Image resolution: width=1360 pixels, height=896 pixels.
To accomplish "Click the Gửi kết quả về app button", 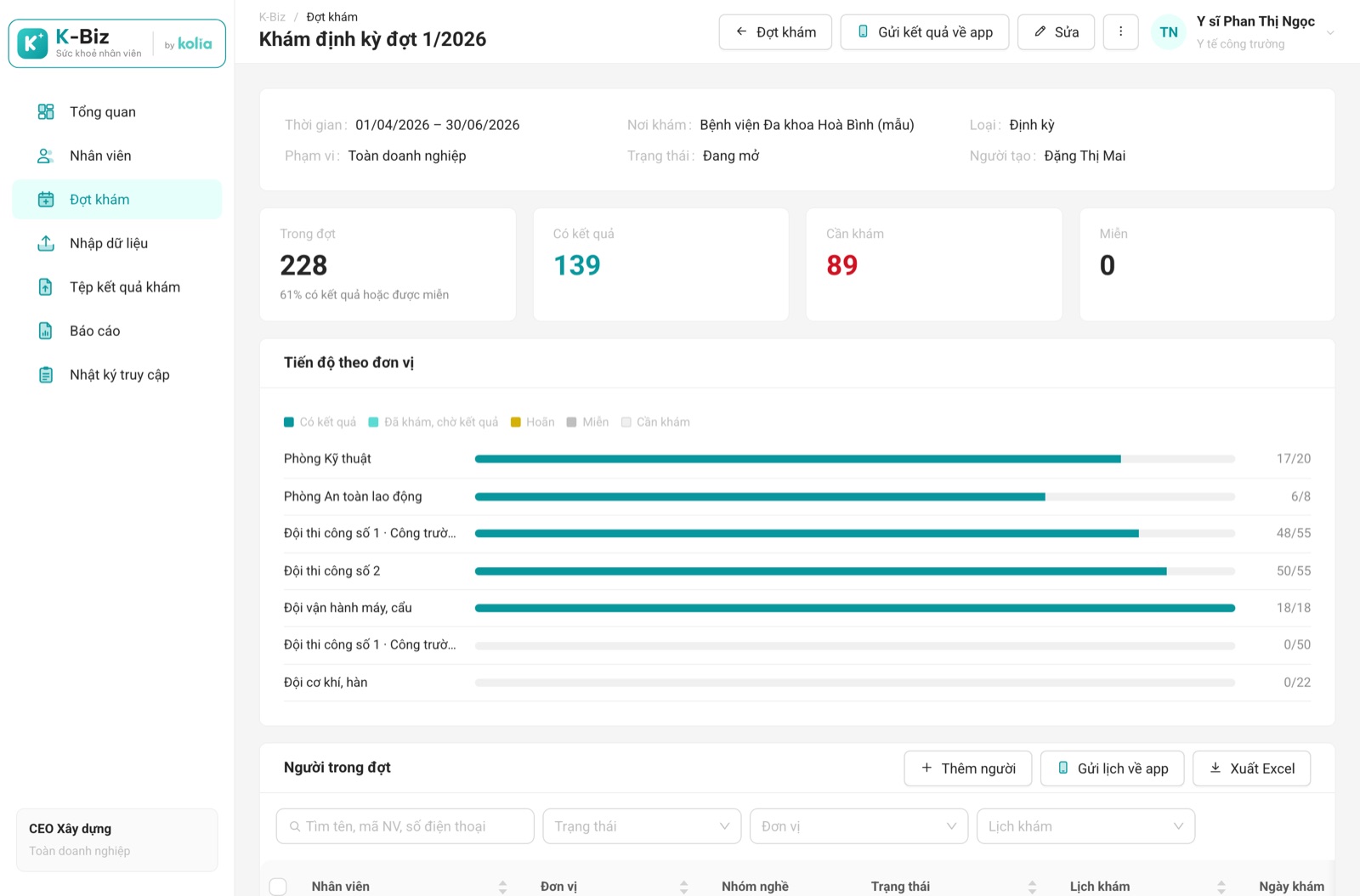I will [x=925, y=32].
